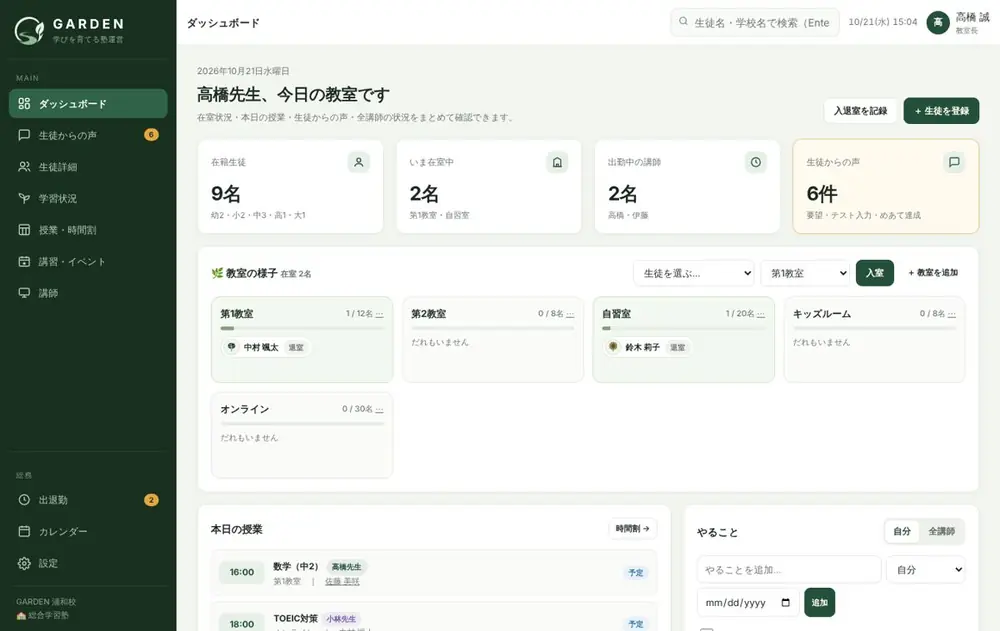
Task: Click the 高 user avatar
Action: coord(938,22)
